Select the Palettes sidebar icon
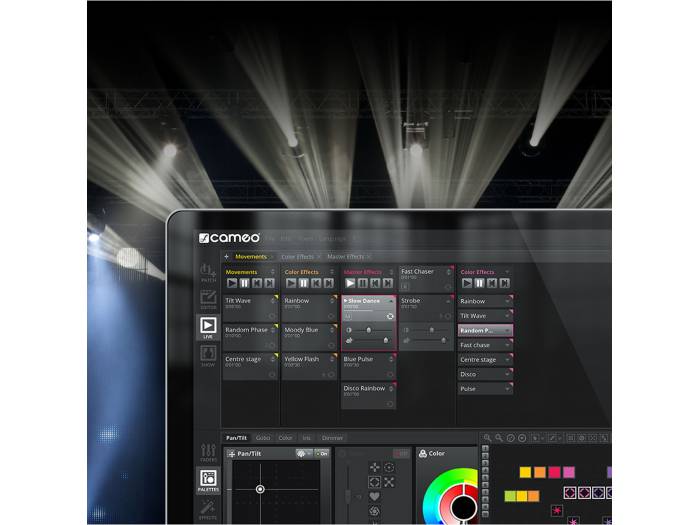This screenshot has height=525, width=700. pos(208,481)
